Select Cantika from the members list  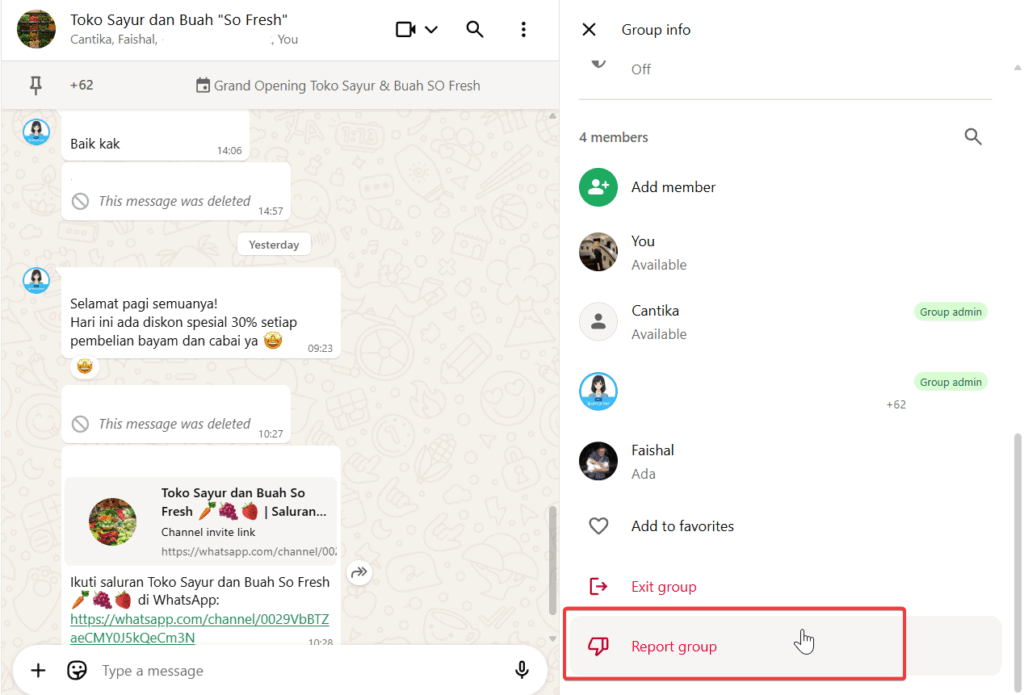(655, 321)
